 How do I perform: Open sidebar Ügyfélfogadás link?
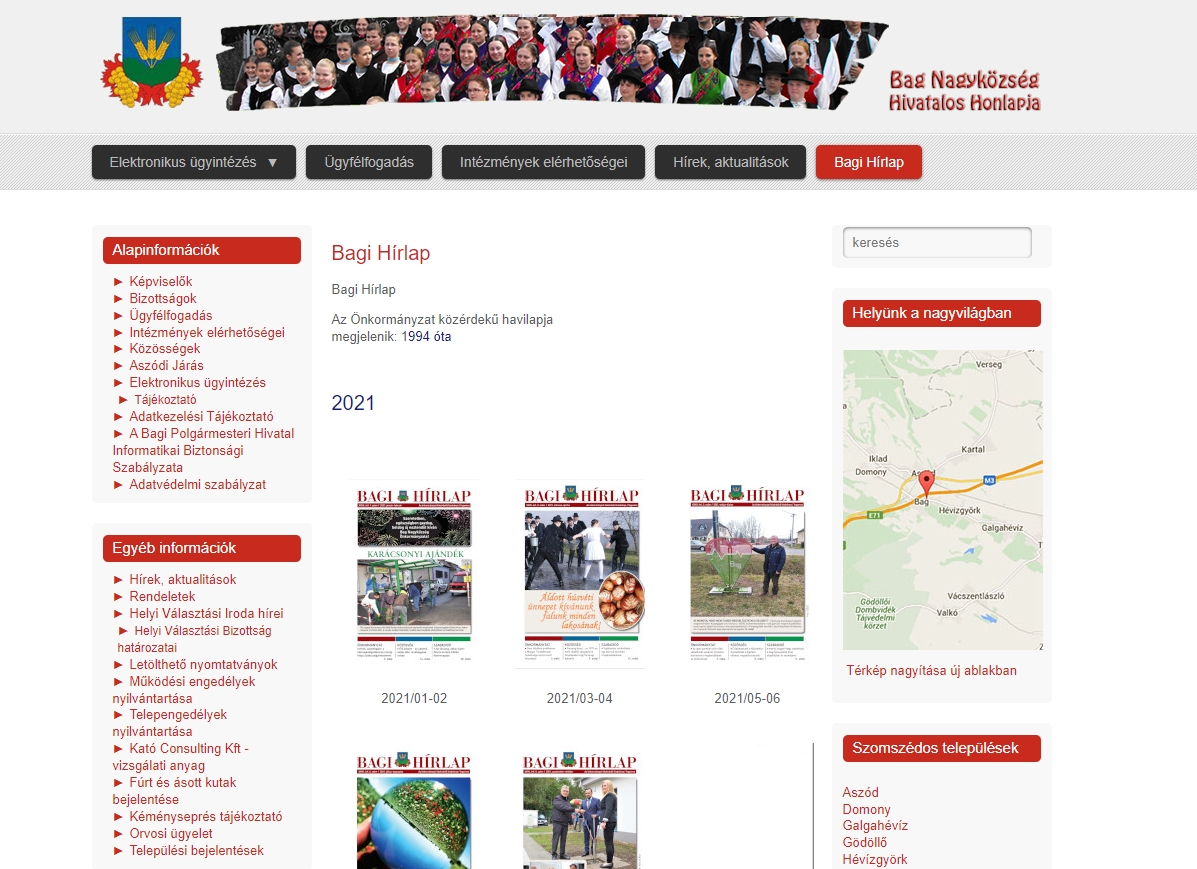(171, 315)
